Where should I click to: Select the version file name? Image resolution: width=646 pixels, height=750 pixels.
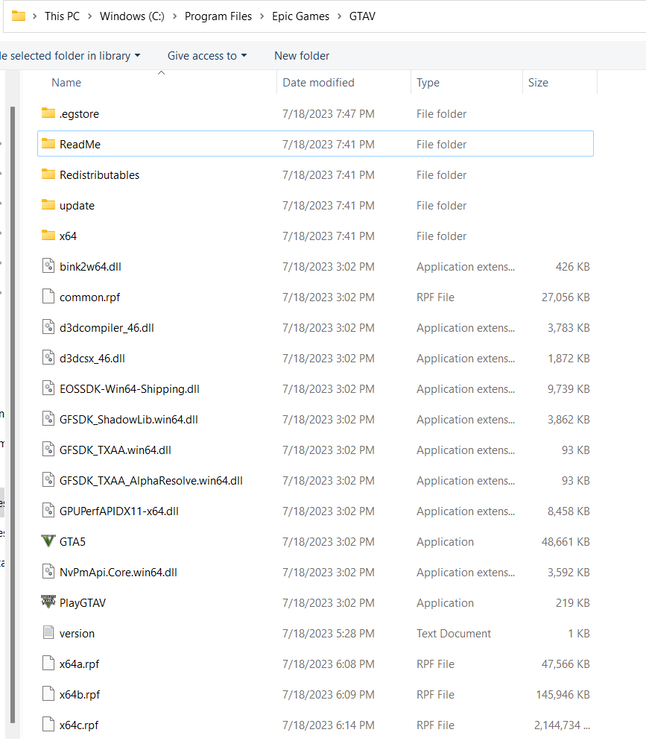click(77, 633)
